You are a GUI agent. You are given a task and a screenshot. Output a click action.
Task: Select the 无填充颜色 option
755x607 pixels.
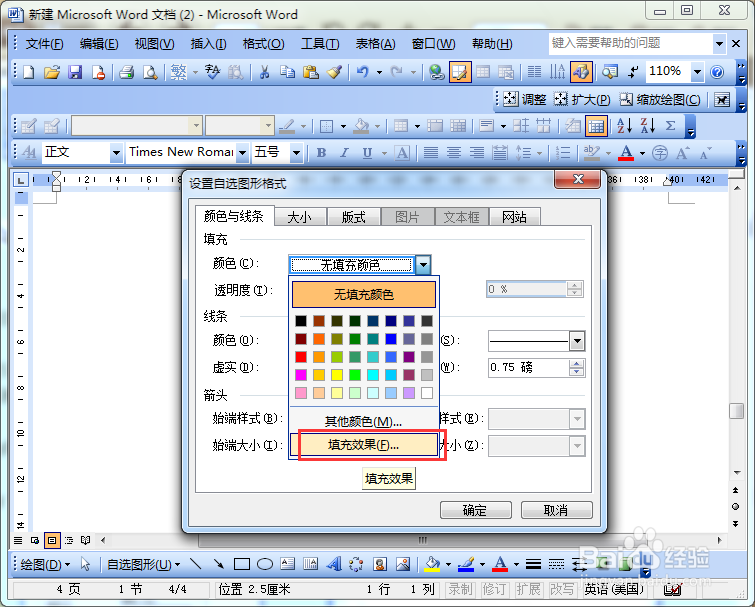click(x=364, y=294)
